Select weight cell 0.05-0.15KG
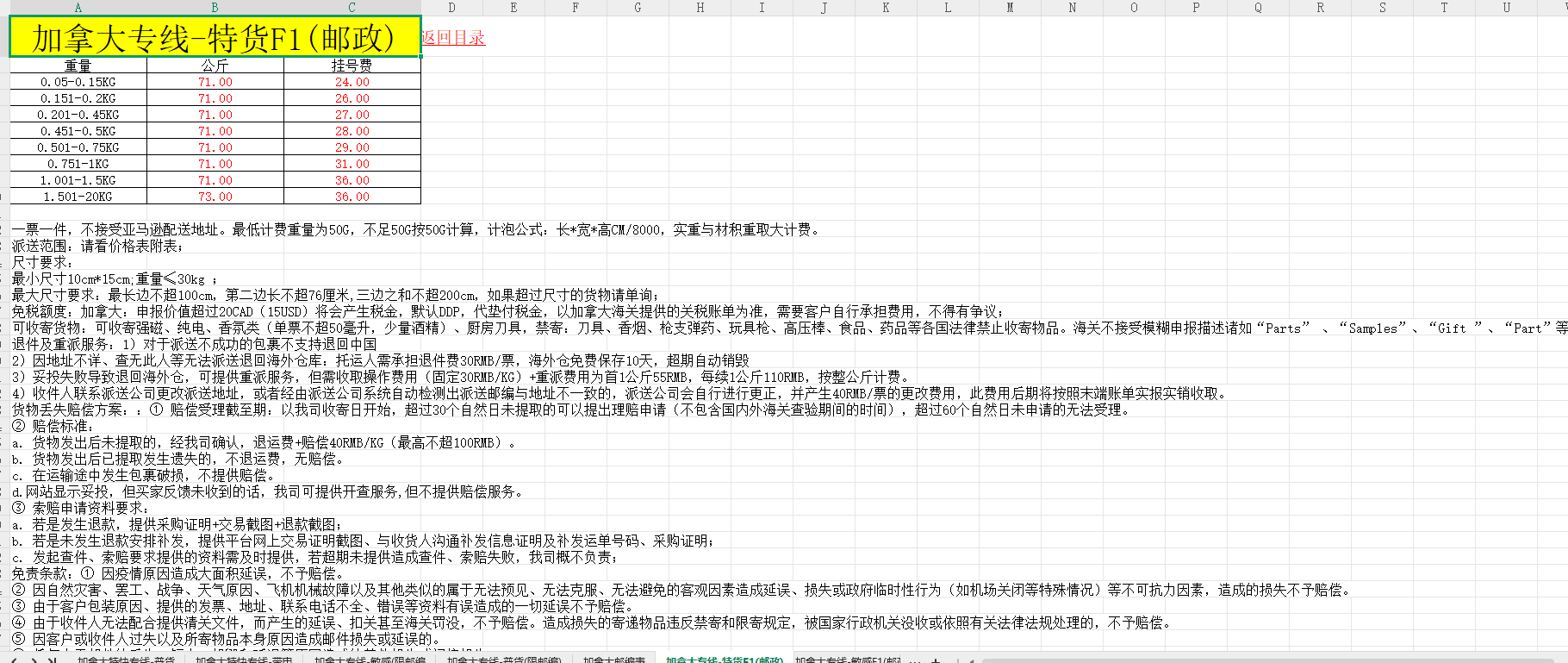Screen dimensions: 1568x663 point(78,82)
